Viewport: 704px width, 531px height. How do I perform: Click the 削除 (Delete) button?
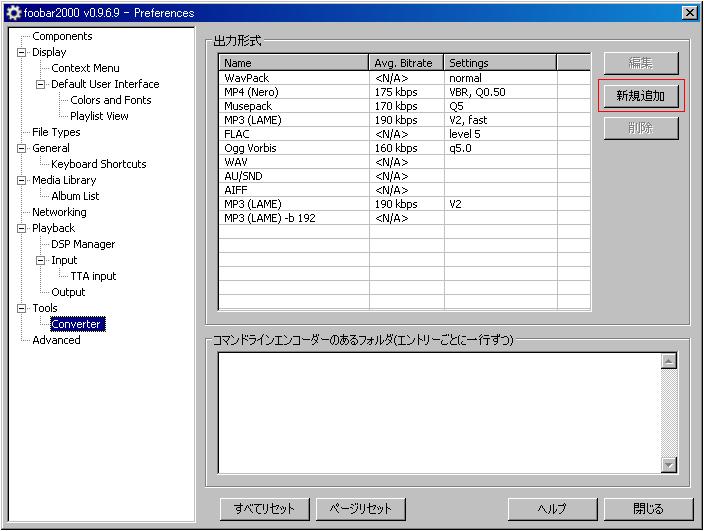tap(641, 128)
